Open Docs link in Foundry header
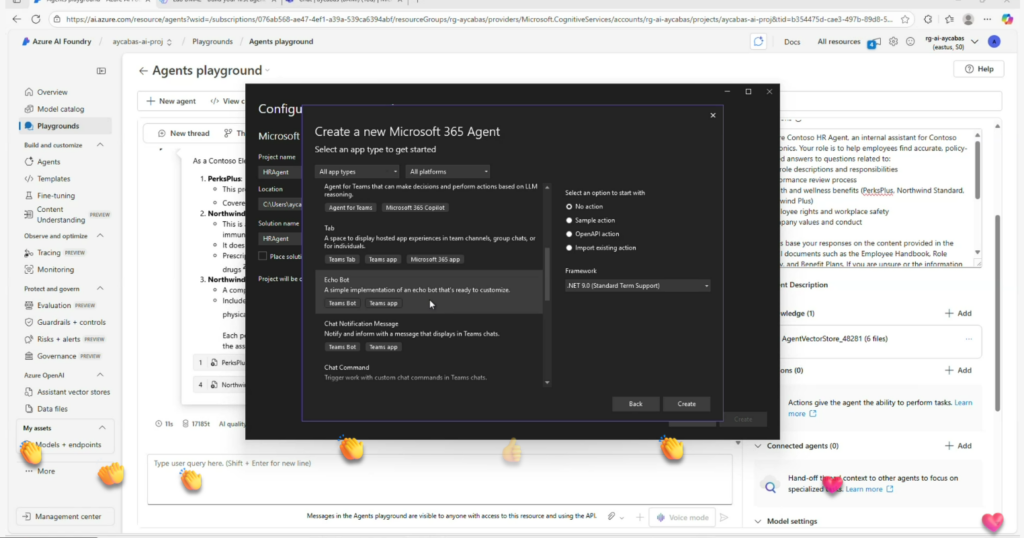Image resolution: width=1024 pixels, height=538 pixels. pos(792,42)
